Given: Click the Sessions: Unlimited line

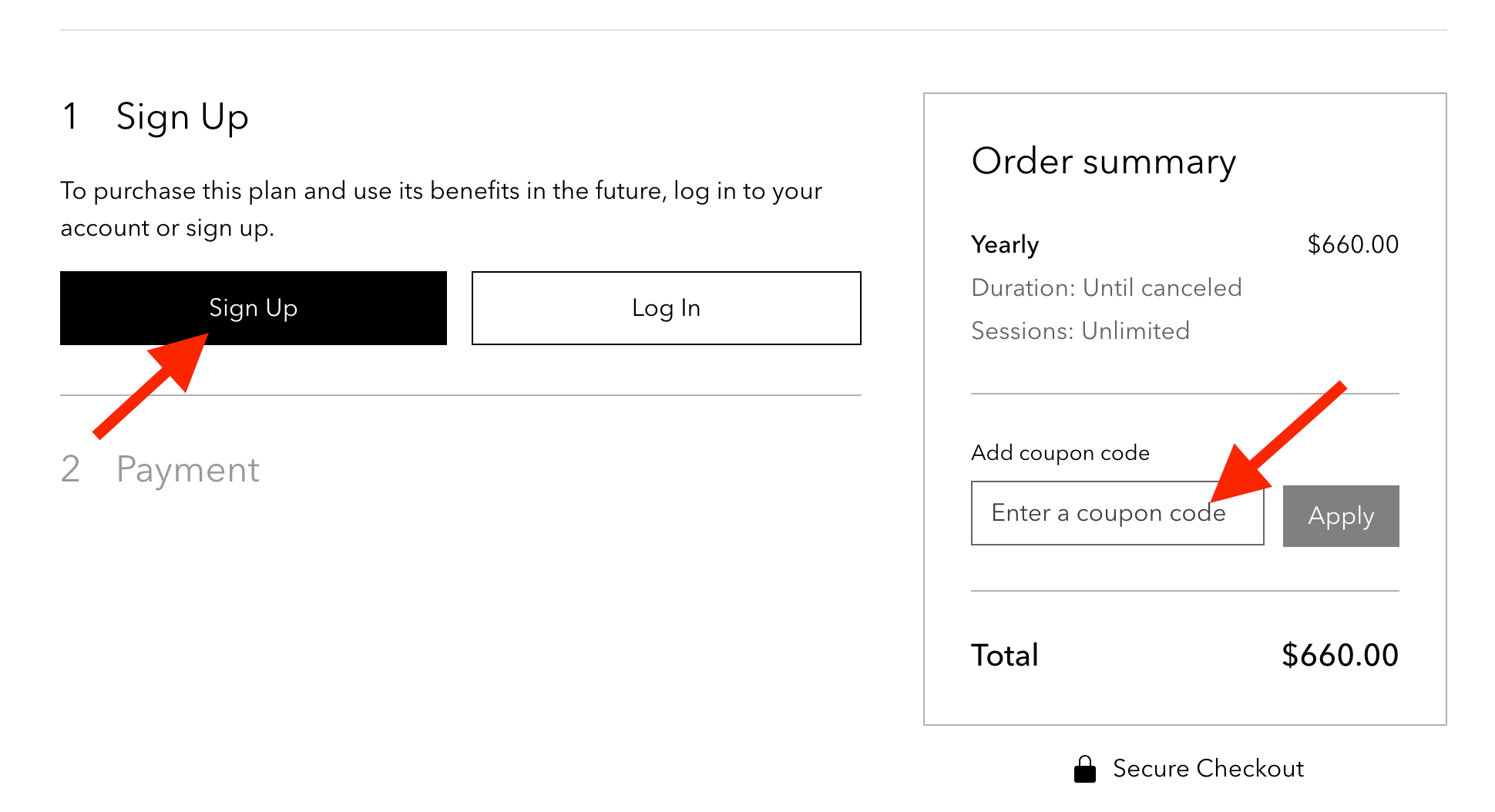Looking at the screenshot, I should coord(1080,331).
